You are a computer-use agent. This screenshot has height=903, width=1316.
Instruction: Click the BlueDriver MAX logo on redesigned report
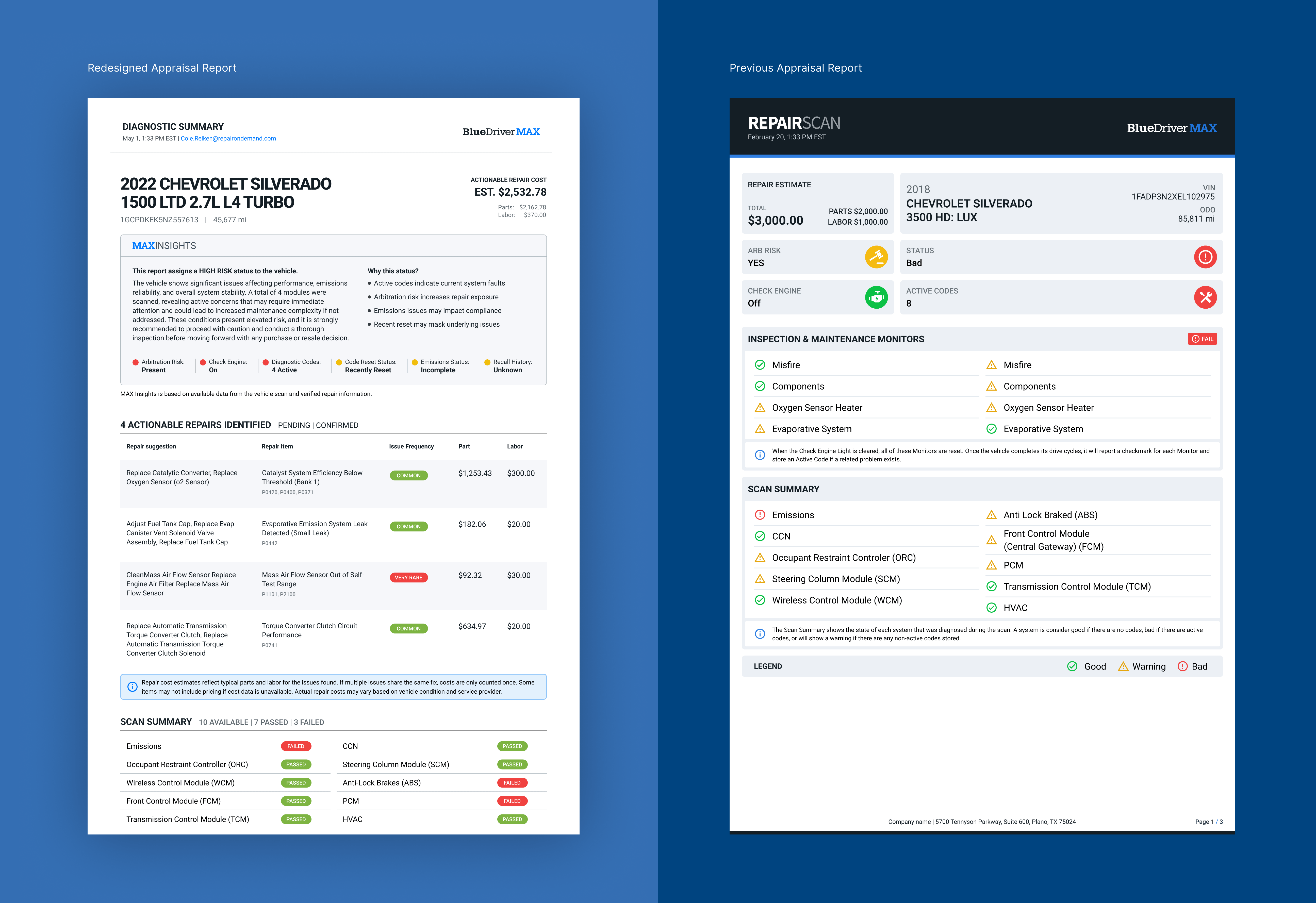501,132
